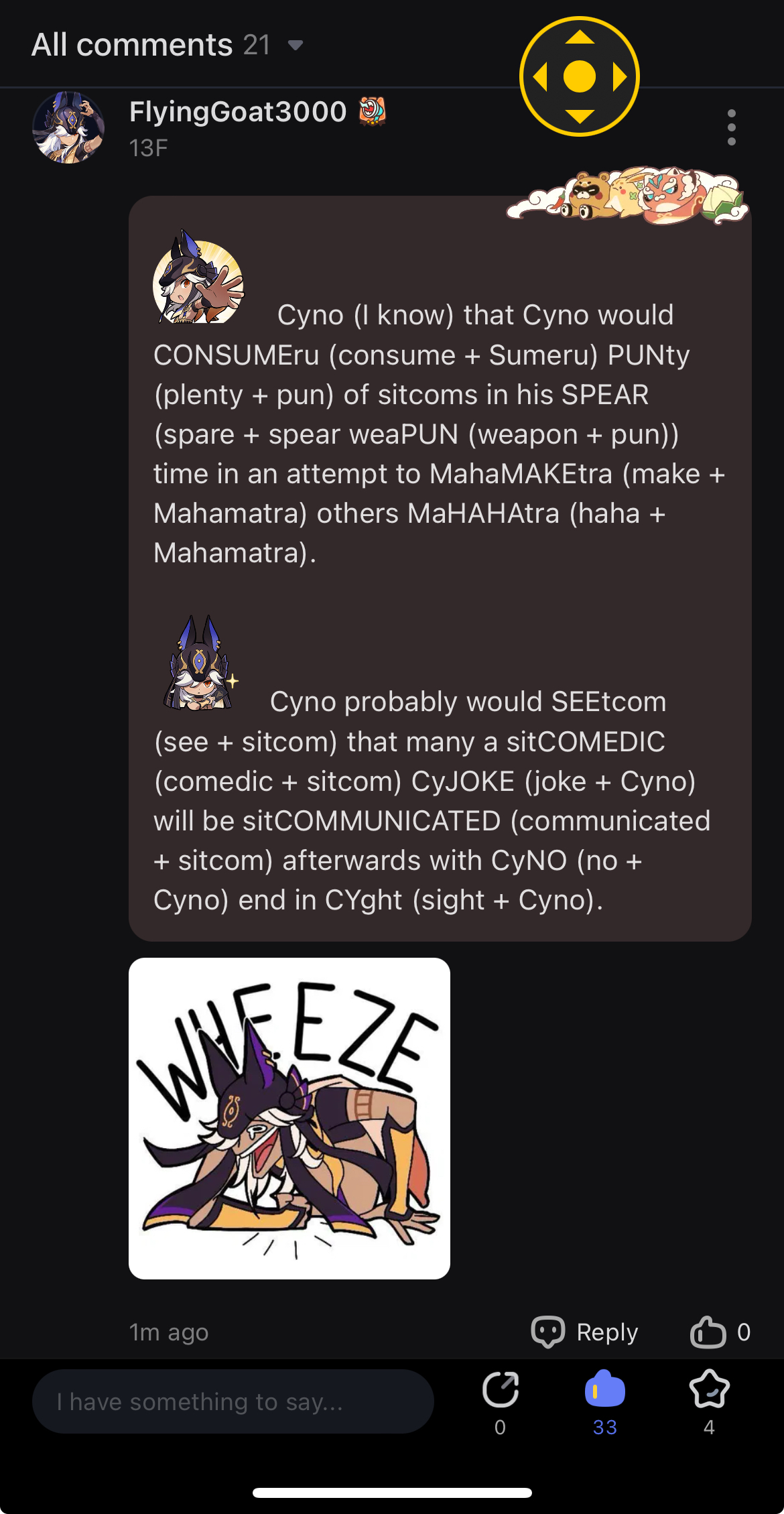The width and height of the screenshot is (784, 1514).
Task: Open FlyingGoat3000's profile avatar
Action: click(68, 127)
